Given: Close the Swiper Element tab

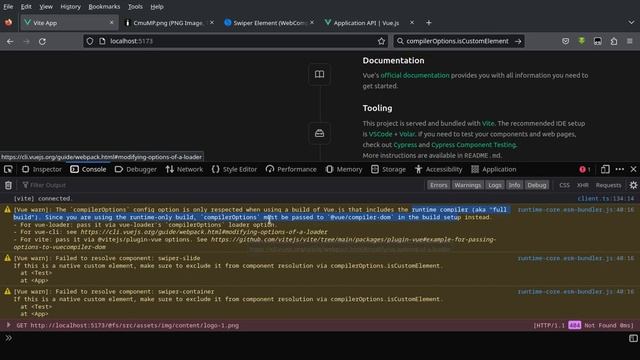Looking at the screenshot, I should click(312, 23).
